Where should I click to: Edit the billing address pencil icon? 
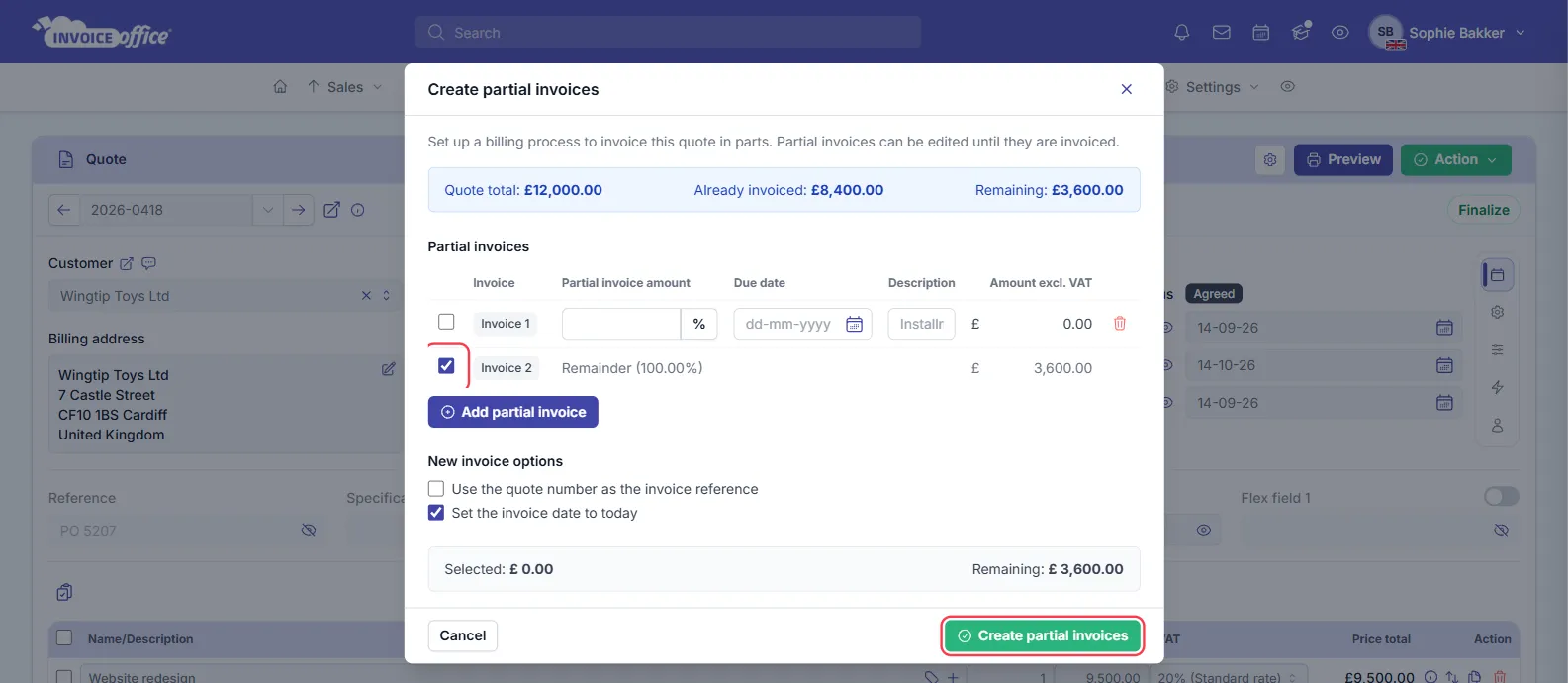click(x=389, y=368)
